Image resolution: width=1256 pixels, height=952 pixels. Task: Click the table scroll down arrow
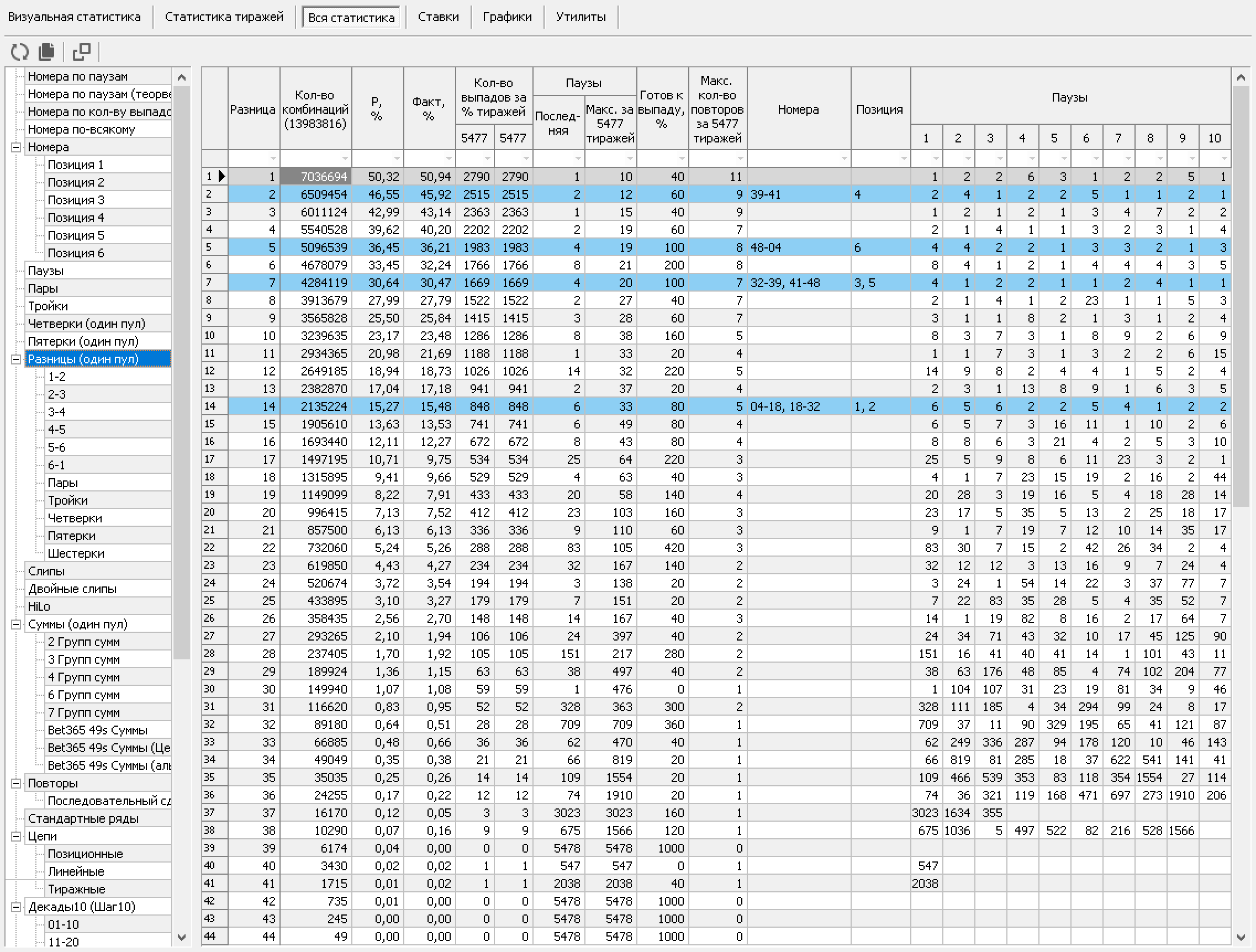click(1241, 938)
